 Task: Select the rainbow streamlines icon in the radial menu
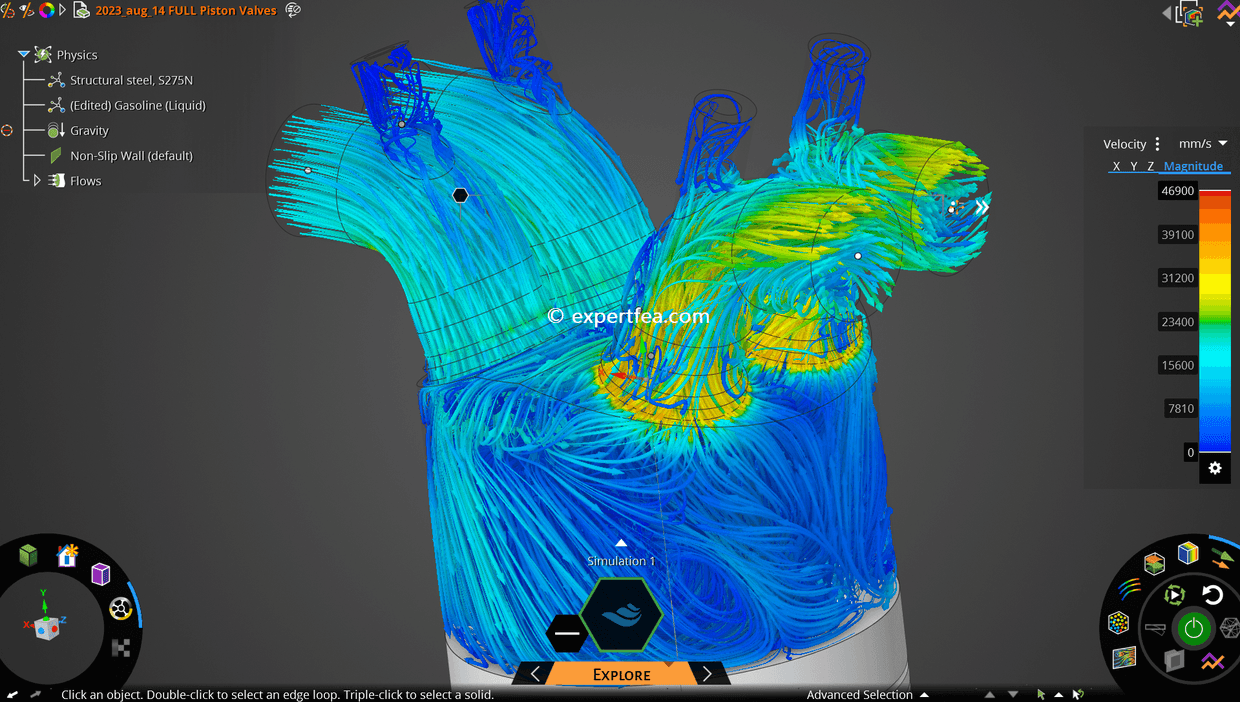pyautogui.click(x=1129, y=589)
